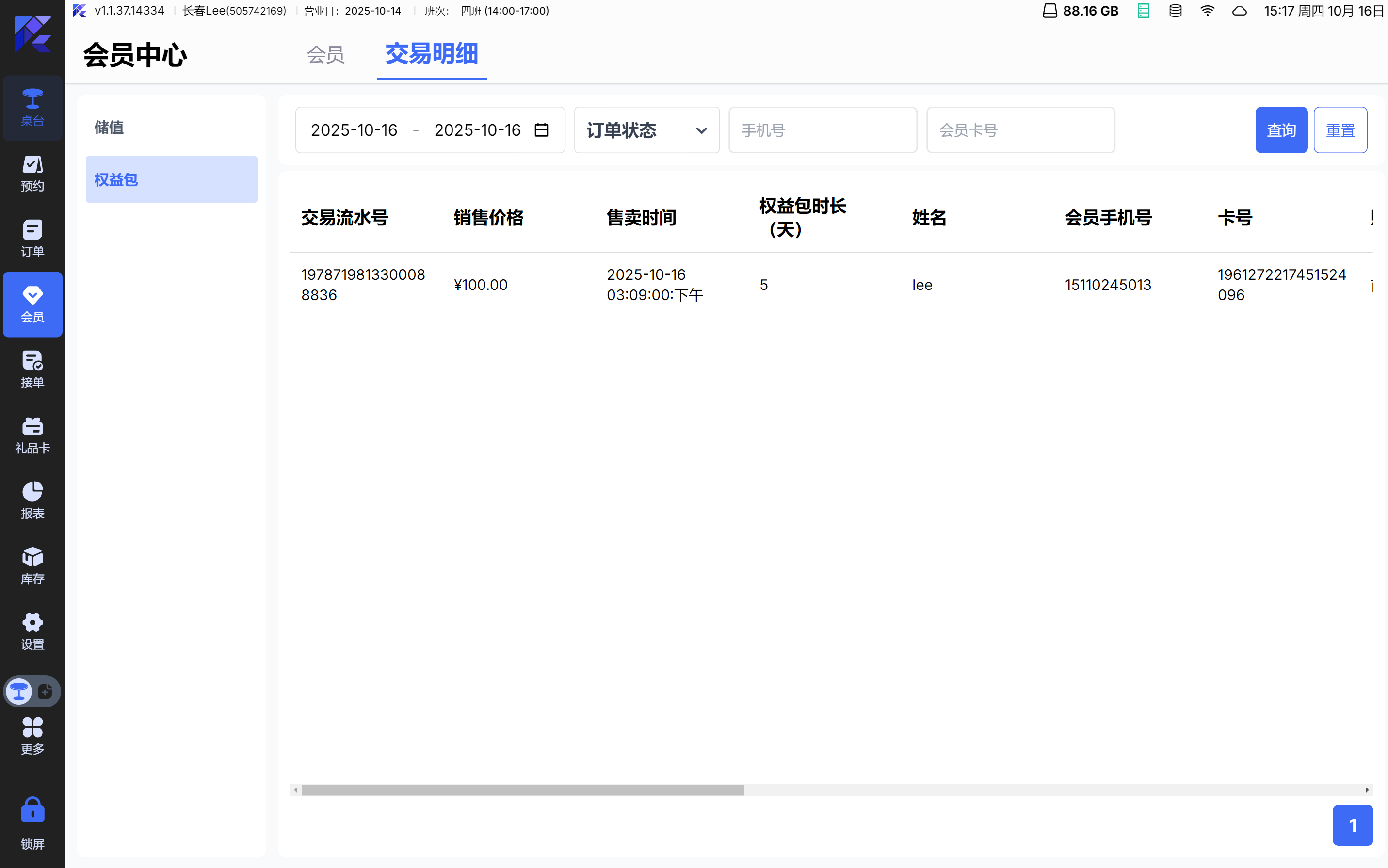Open 接单 order-receiving sidebar icon
Viewport: 1388px width, 868px height.
pos(32,369)
